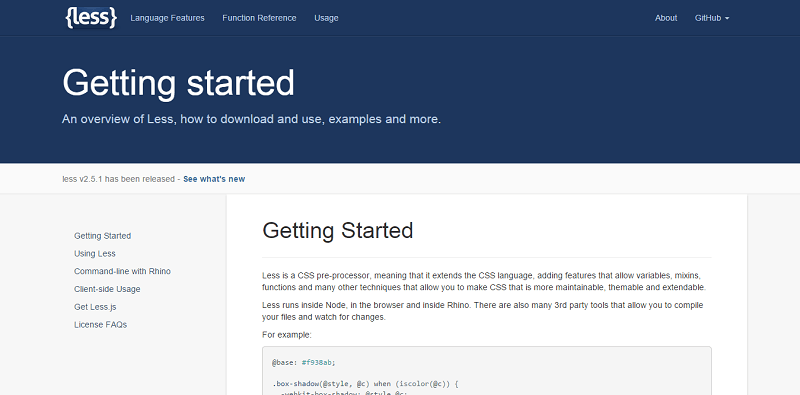Click the @base: #f938ab; code line

pos(304,362)
